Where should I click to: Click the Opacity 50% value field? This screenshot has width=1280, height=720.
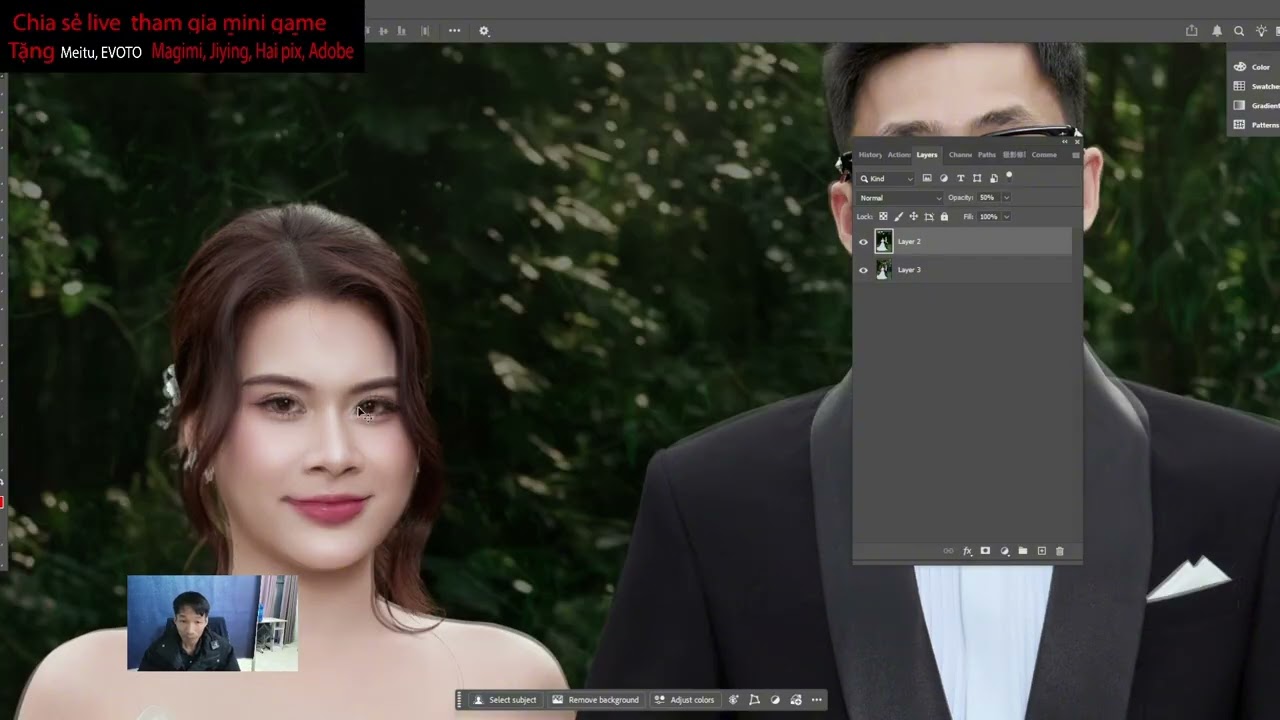pyautogui.click(x=988, y=198)
